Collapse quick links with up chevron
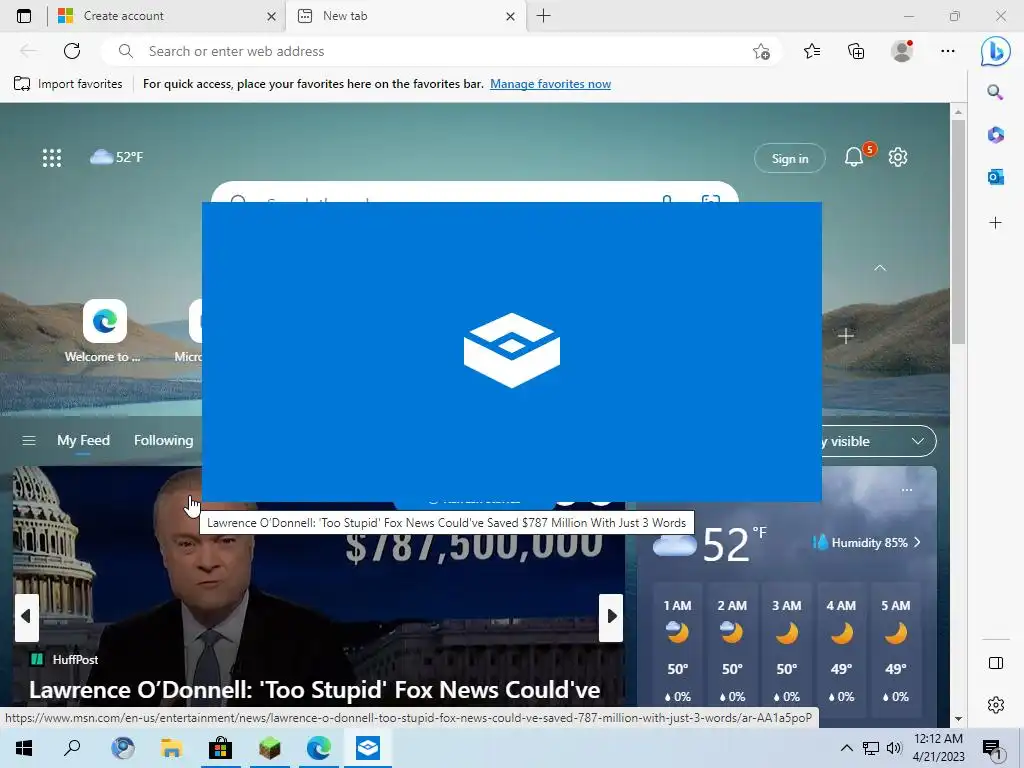 click(x=880, y=268)
